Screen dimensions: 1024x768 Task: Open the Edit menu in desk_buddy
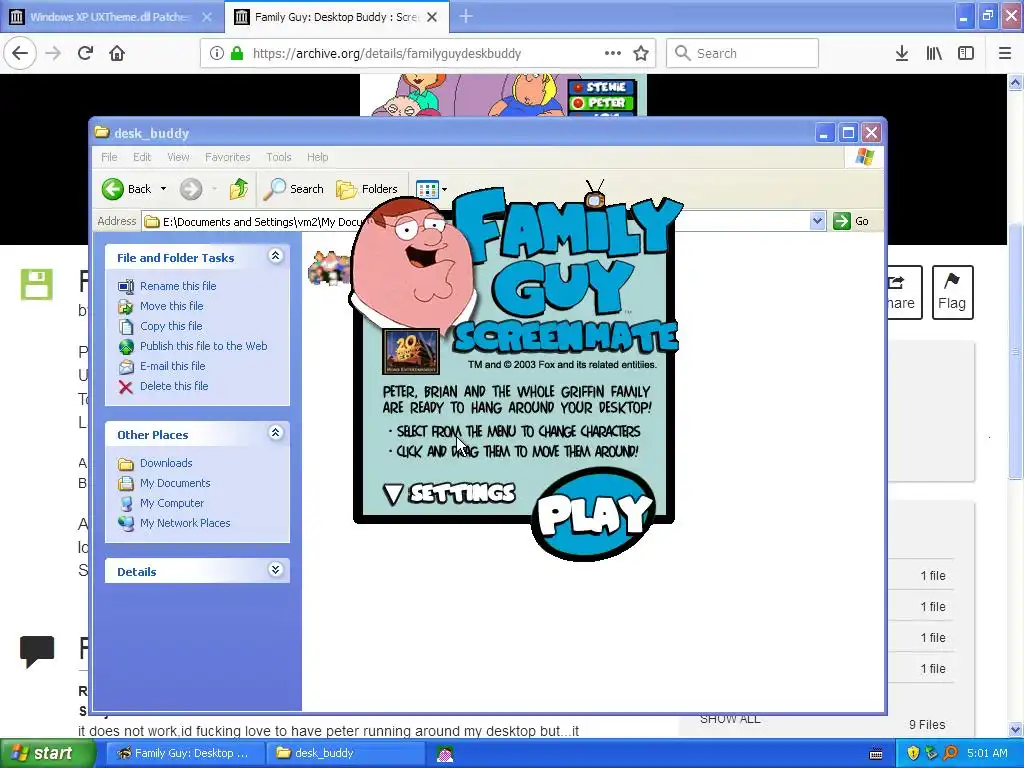click(142, 157)
